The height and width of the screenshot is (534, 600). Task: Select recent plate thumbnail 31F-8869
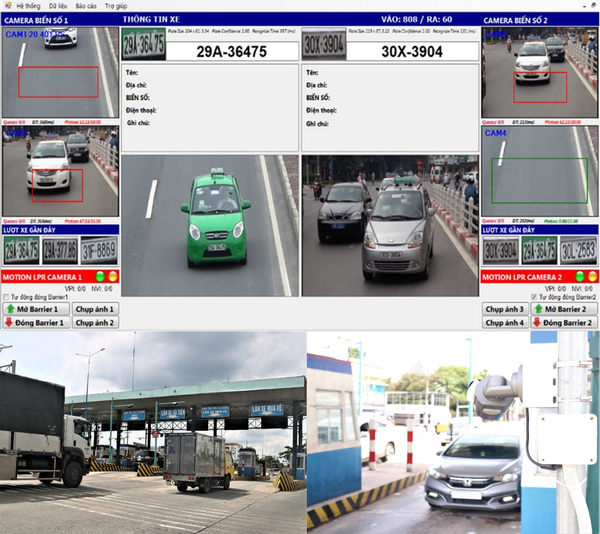pos(98,248)
